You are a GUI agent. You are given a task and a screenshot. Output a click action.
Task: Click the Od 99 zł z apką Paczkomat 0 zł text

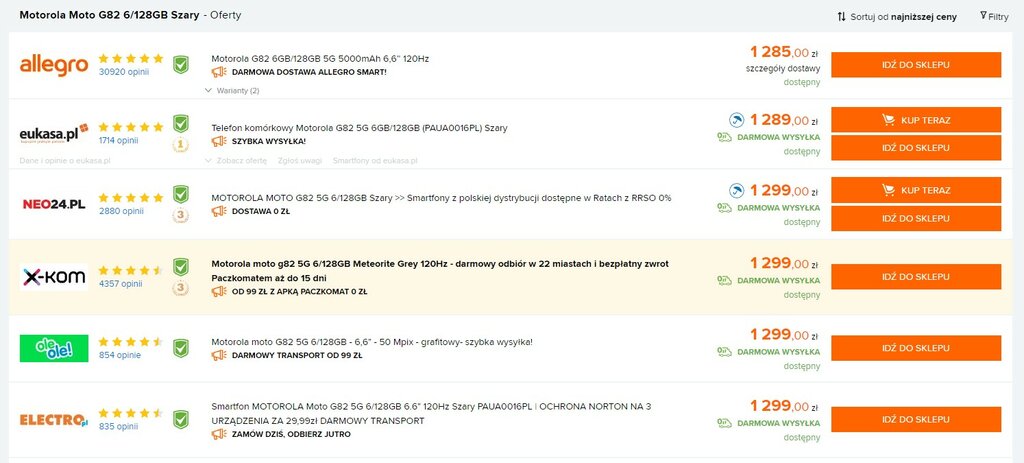pyautogui.click(x=299, y=292)
